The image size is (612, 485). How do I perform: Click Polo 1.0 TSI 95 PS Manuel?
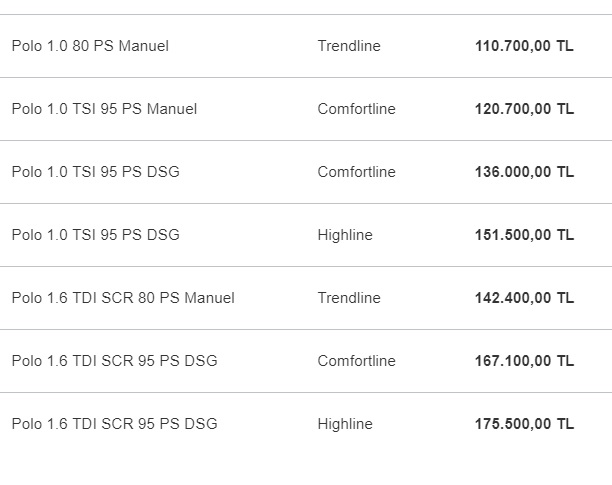(x=104, y=109)
